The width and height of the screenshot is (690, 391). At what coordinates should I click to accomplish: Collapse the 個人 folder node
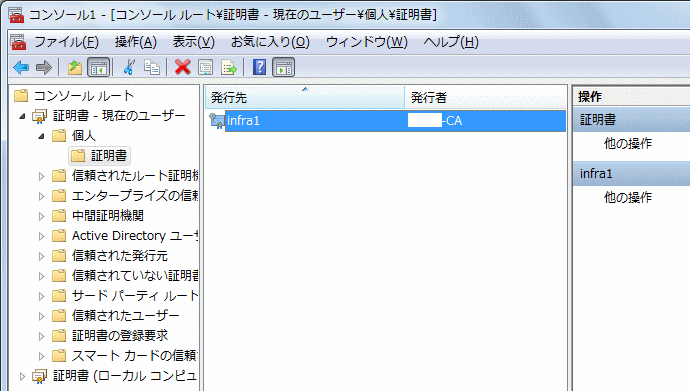click(41, 136)
